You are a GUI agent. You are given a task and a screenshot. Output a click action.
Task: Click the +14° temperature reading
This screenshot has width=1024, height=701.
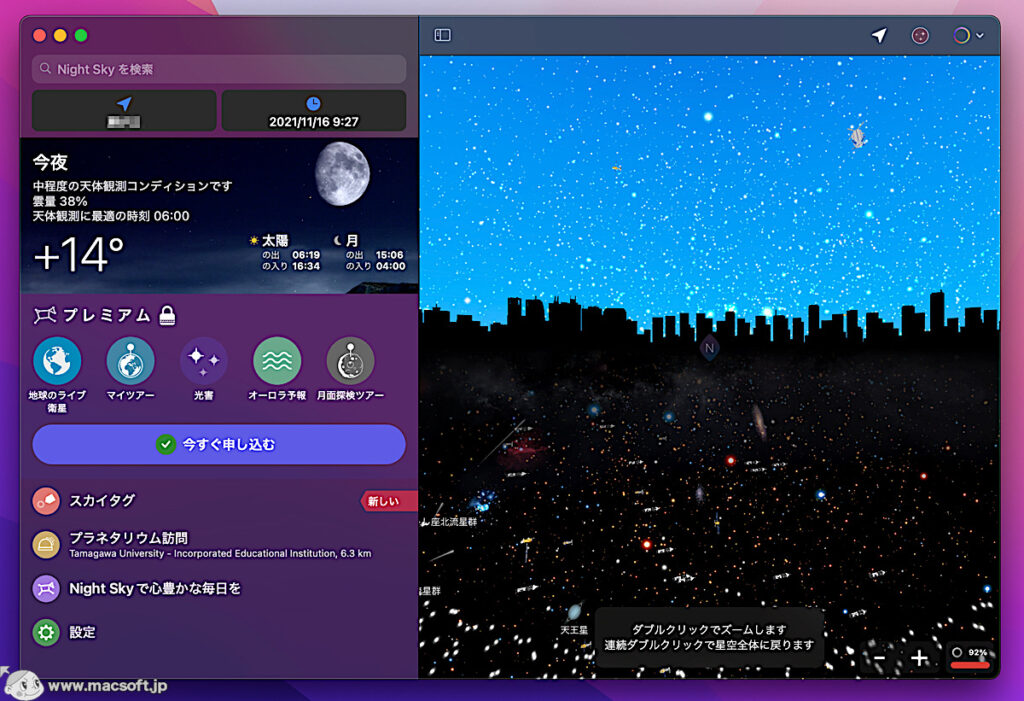pyautogui.click(x=78, y=254)
